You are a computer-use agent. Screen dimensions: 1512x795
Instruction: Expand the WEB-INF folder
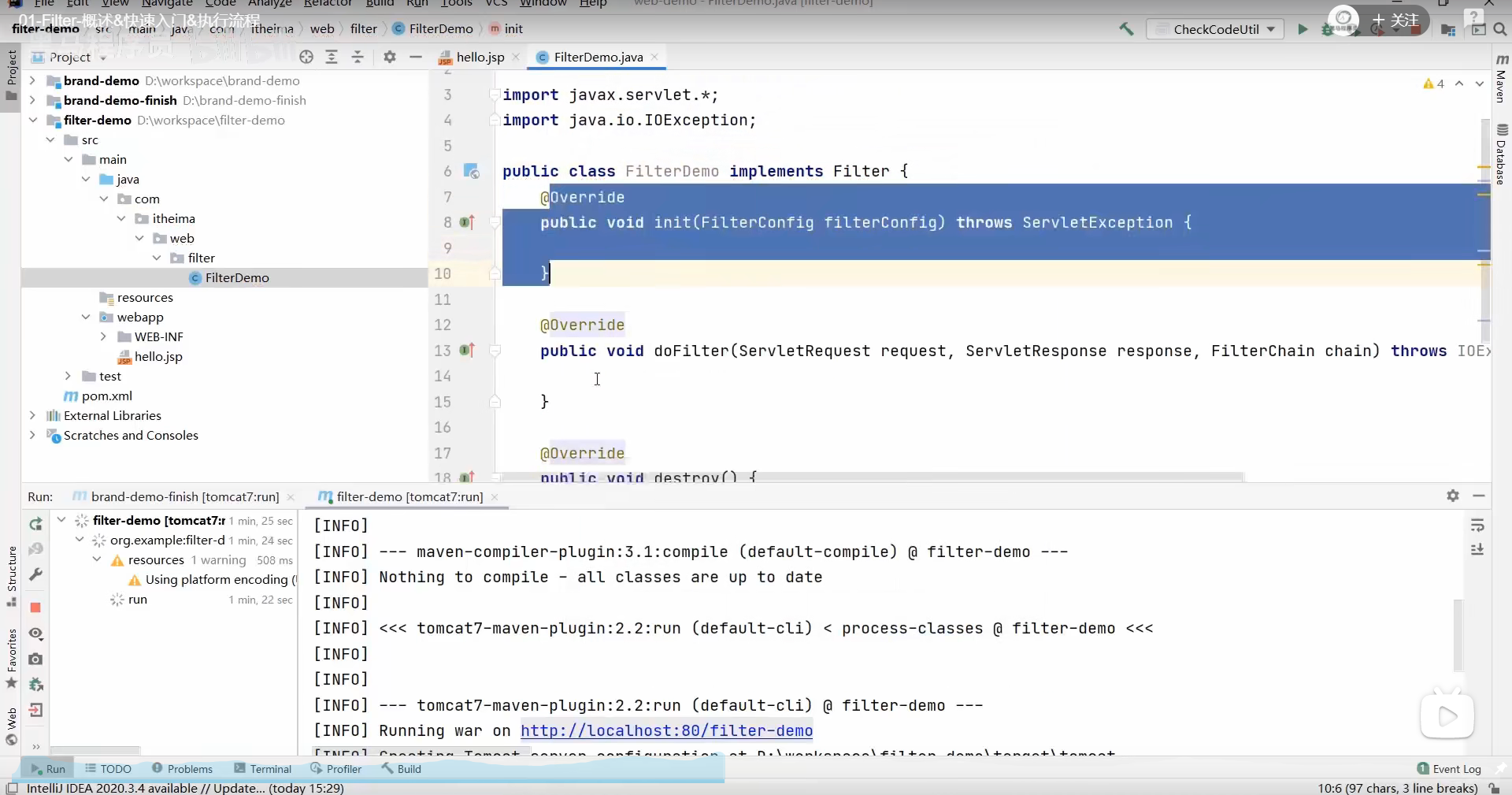click(x=103, y=336)
